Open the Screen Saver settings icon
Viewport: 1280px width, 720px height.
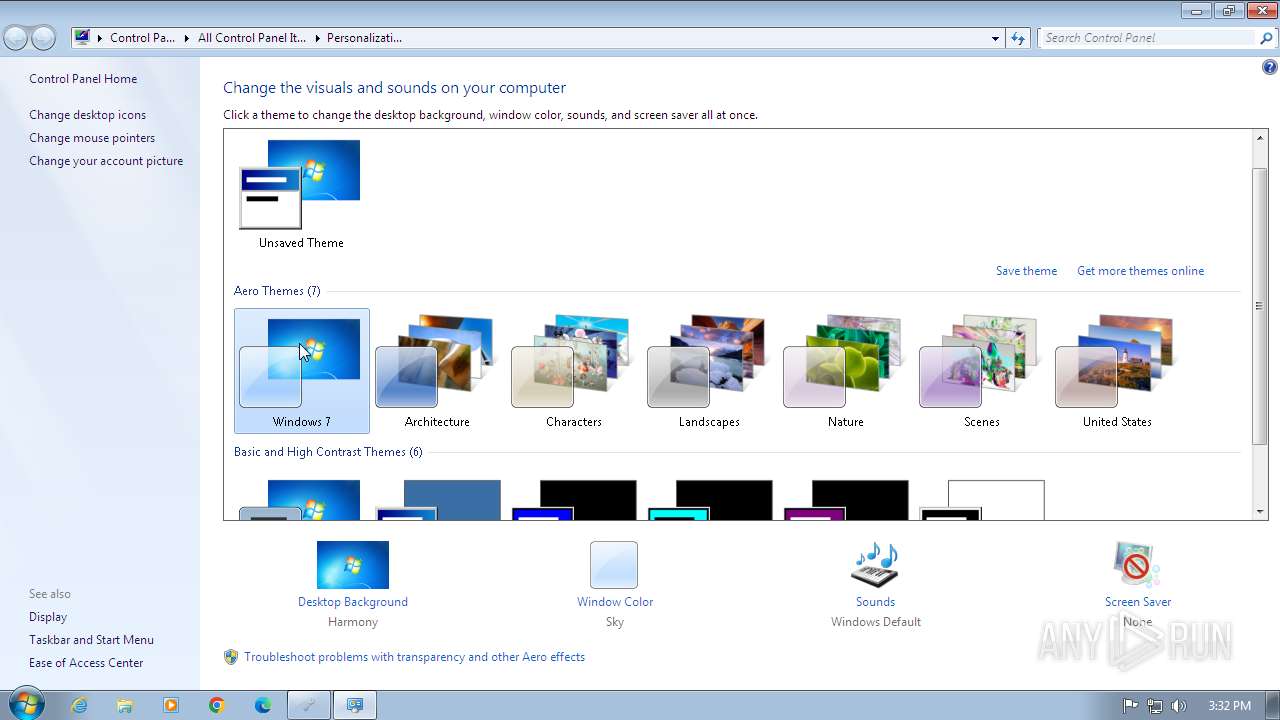[x=1137, y=565]
